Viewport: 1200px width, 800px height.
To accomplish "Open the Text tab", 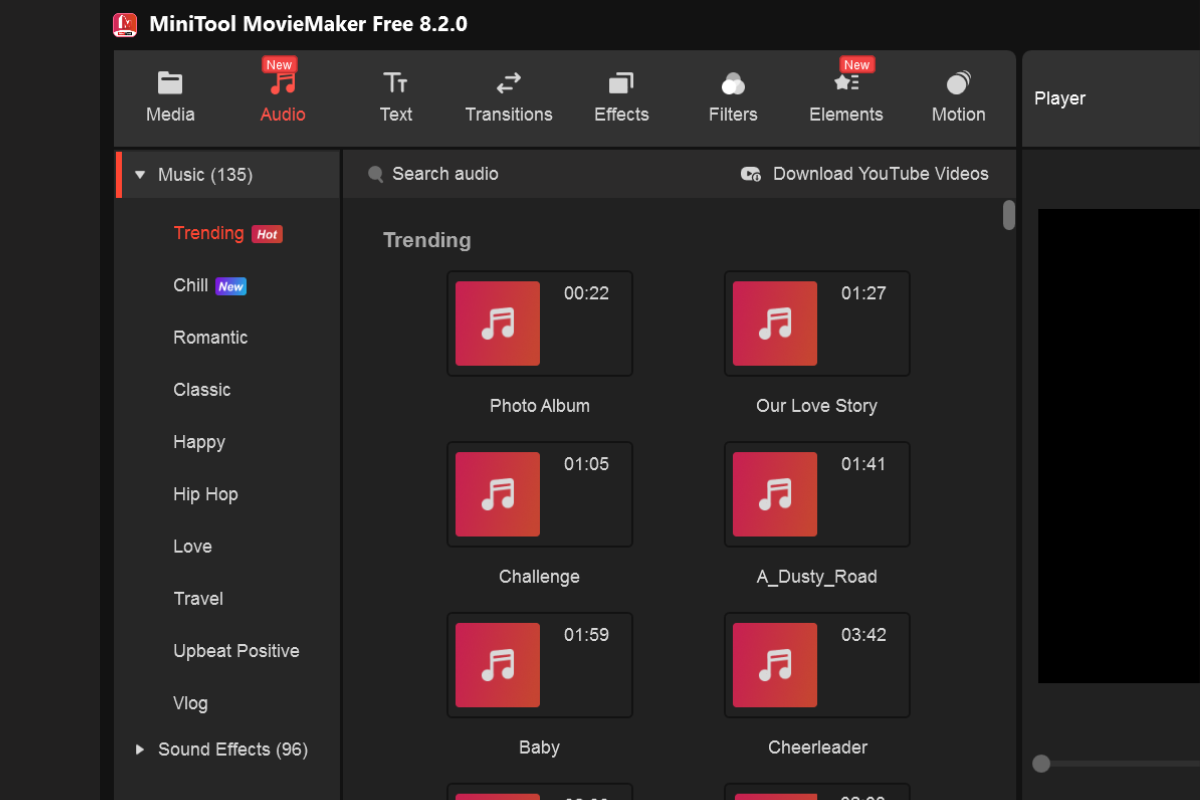I will coord(396,98).
